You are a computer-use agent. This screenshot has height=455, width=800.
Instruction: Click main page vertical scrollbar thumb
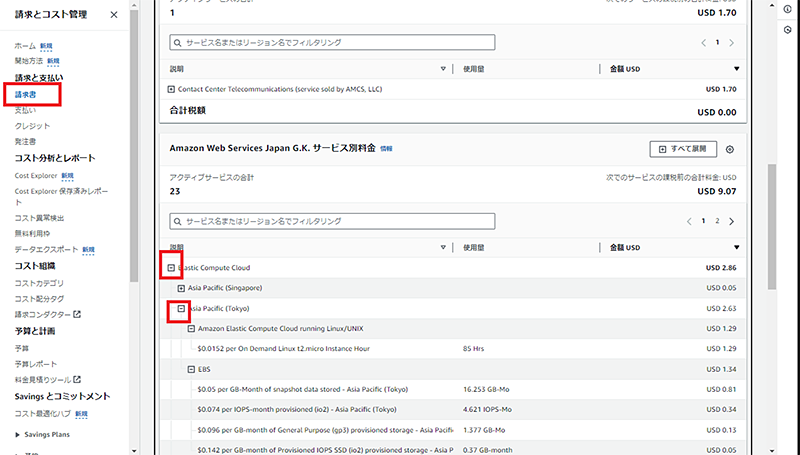point(772,226)
